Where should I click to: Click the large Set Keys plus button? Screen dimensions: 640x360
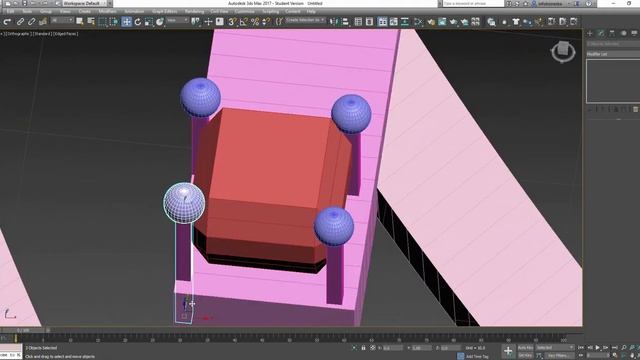pyautogui.click(x=508, y=351)
